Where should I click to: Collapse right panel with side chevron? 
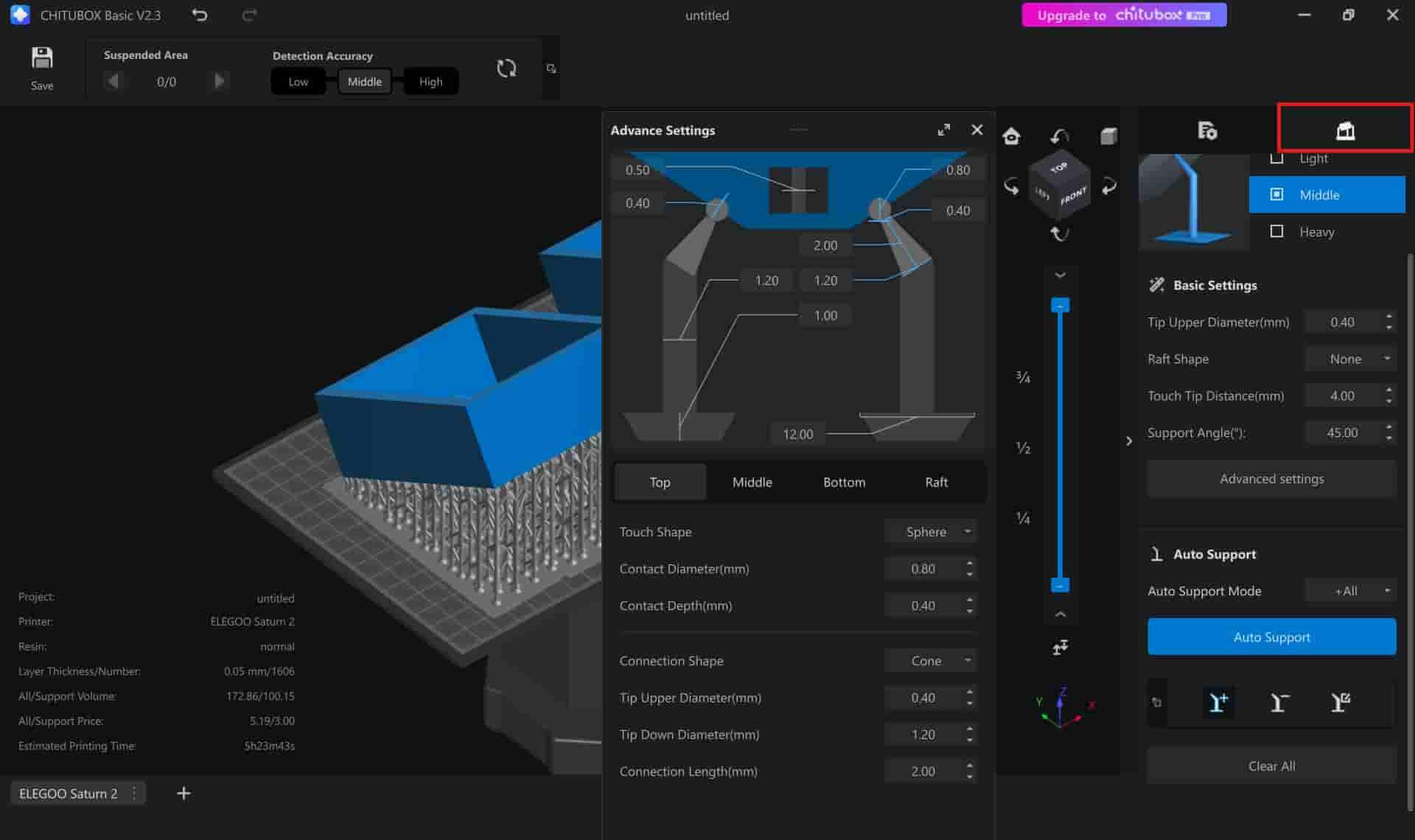tap(1128, 441)
